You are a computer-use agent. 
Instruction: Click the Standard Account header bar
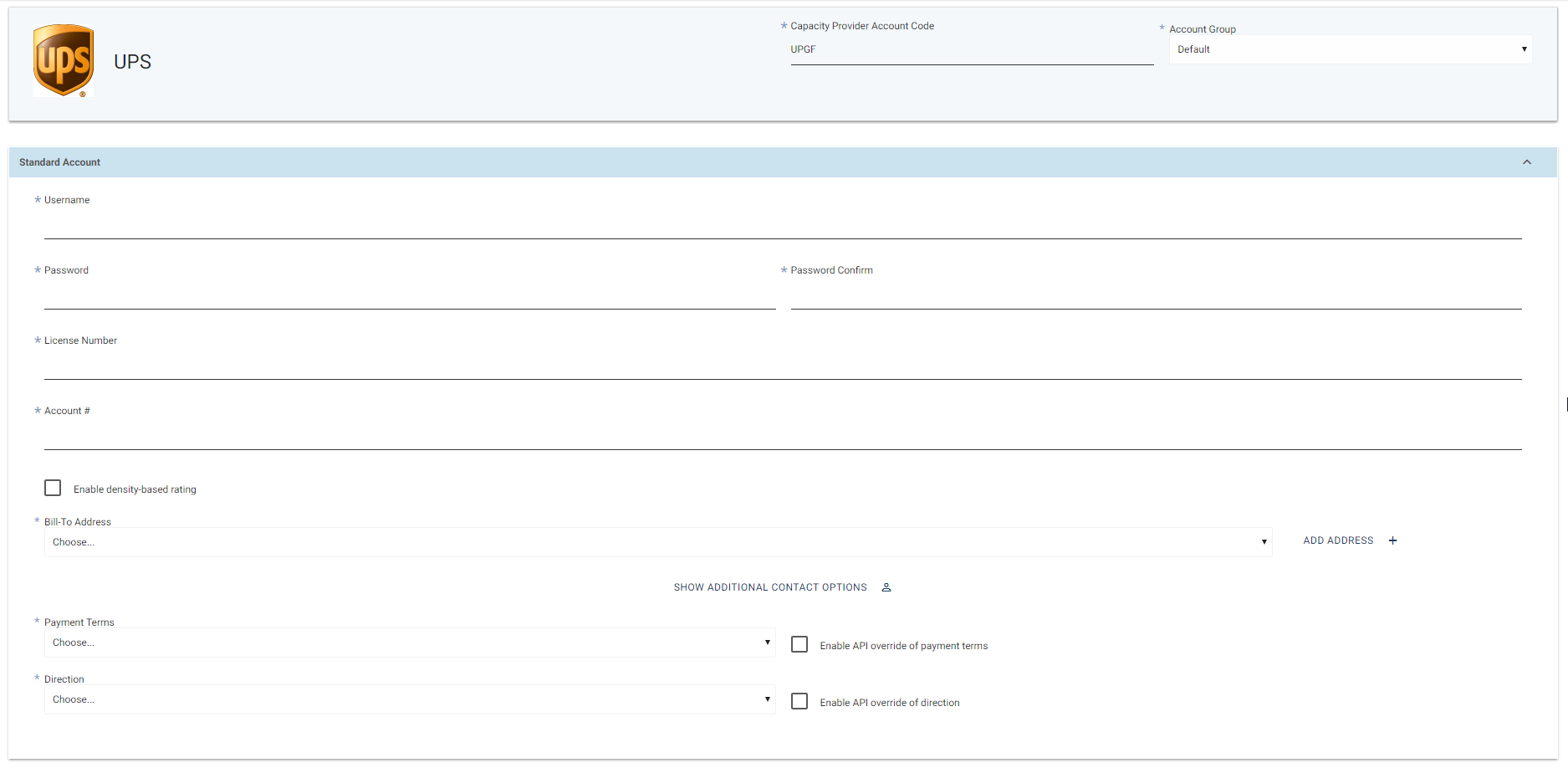coord(753,162)
